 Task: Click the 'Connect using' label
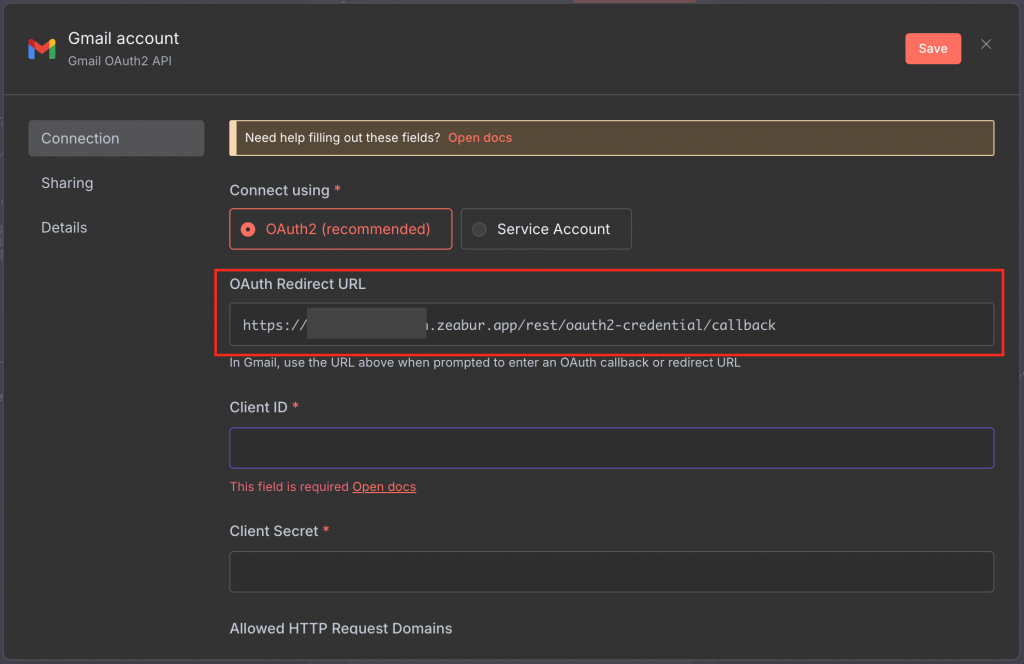280,190
